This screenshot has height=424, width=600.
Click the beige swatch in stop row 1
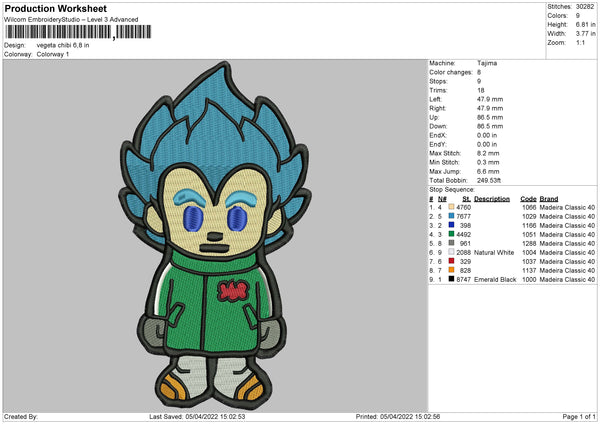(452, 207)
